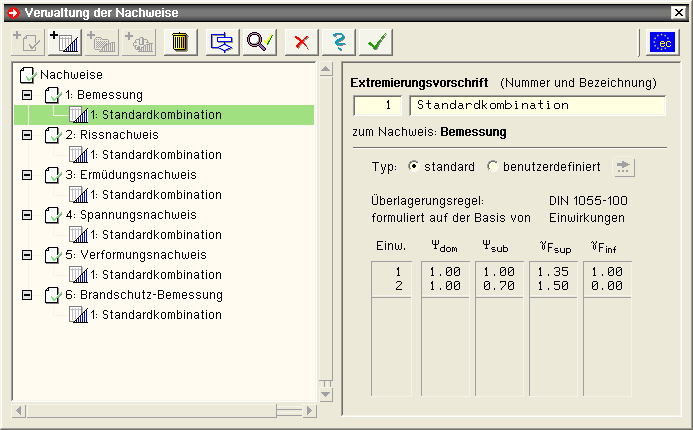The width and height of the screenshot is (693, 430).
Task: Click the blue EC Eurocode icon
Action: [662, 42]
